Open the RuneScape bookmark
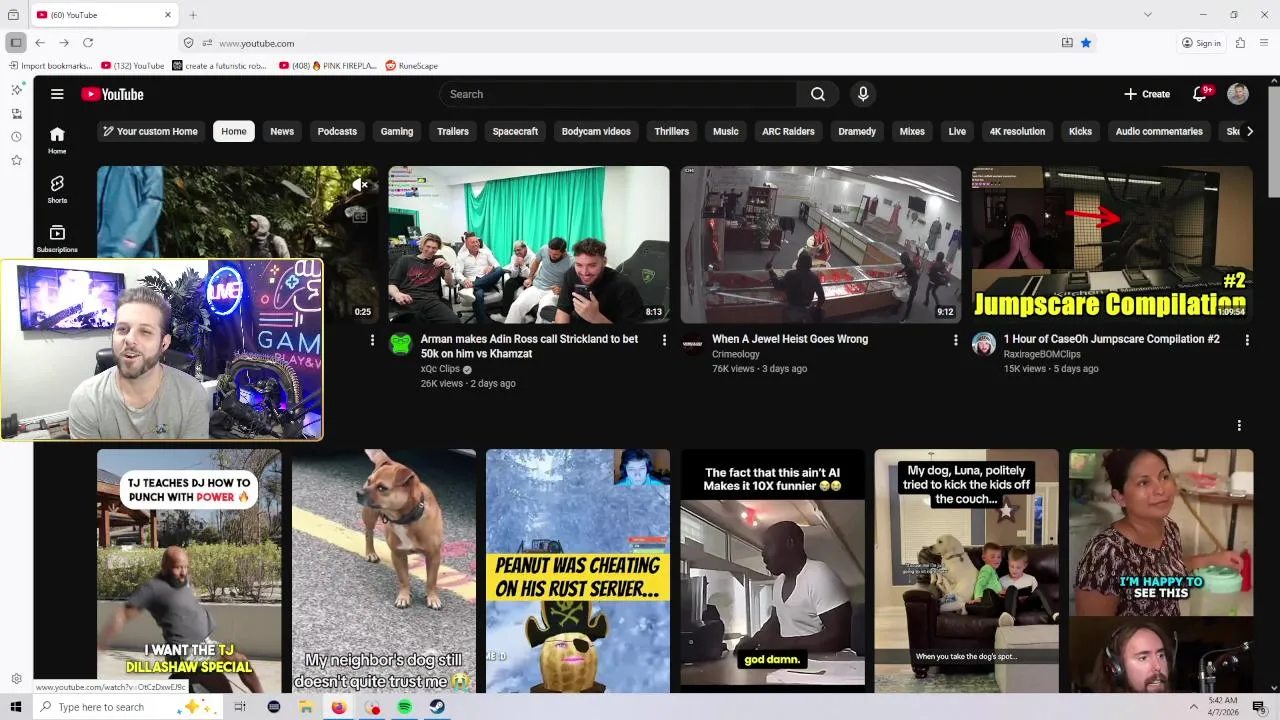 tap(412, 66)
